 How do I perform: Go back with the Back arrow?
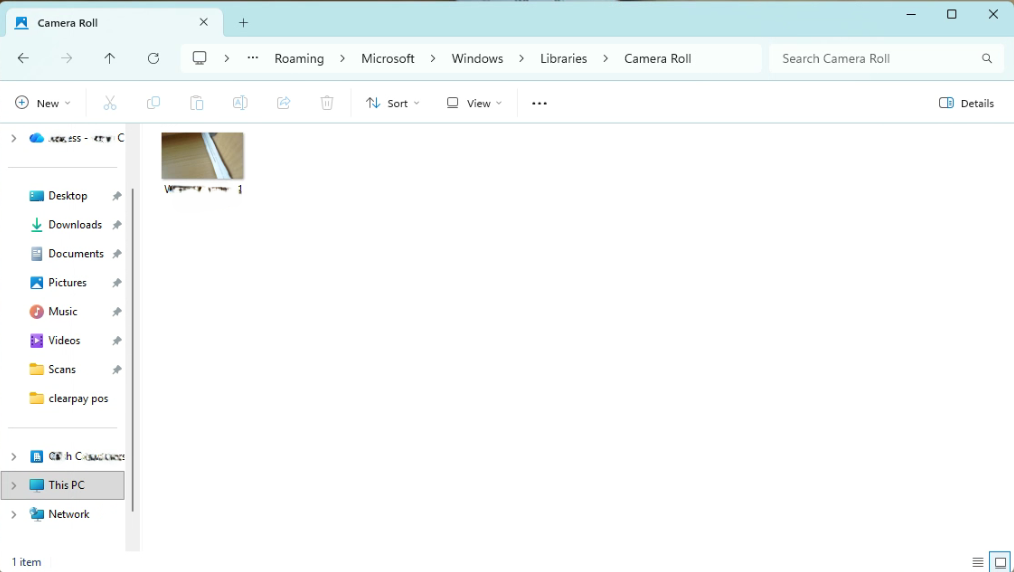pos(23,58)
